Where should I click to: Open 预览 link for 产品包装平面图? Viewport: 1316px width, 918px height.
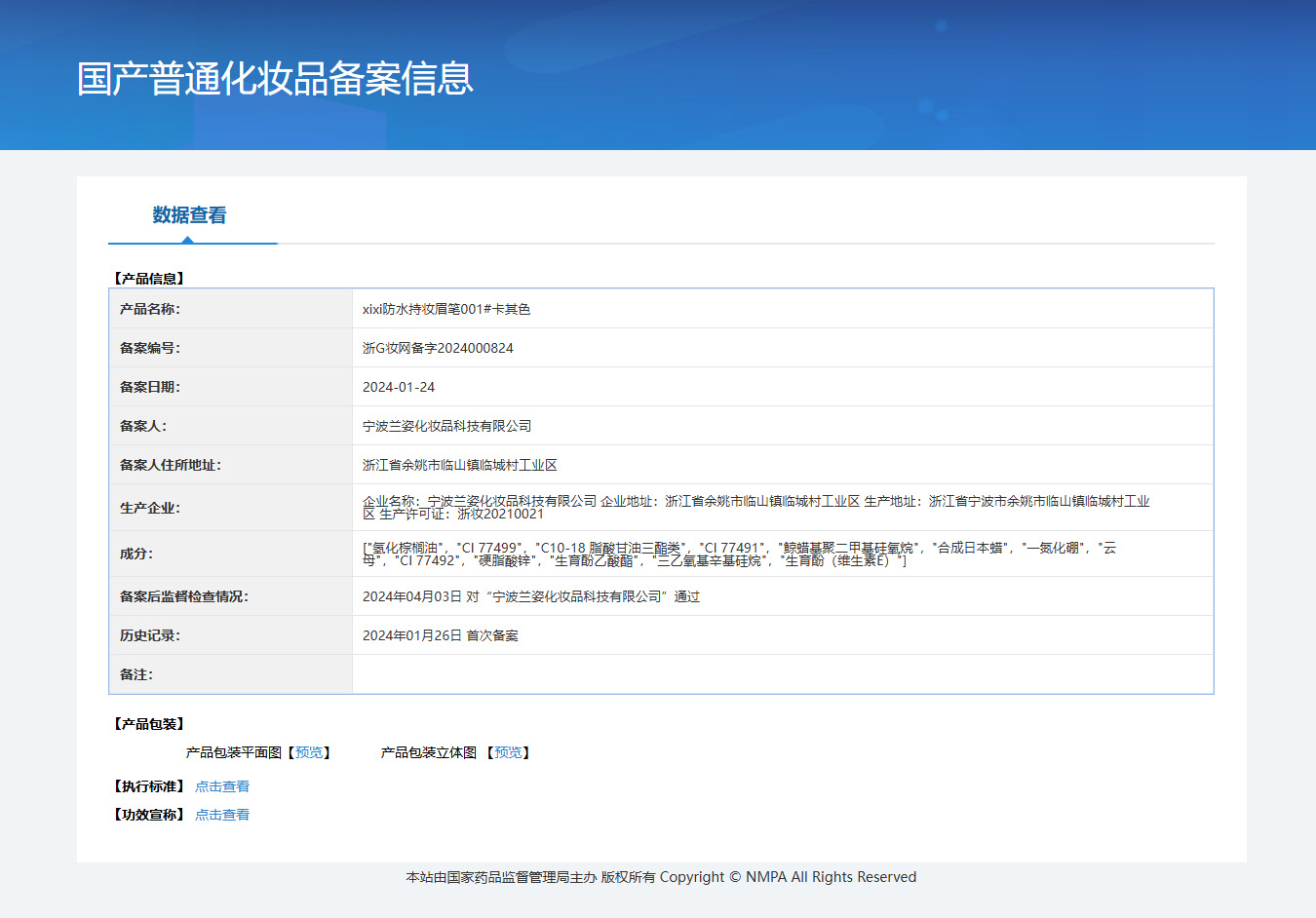tap(309, 752)
